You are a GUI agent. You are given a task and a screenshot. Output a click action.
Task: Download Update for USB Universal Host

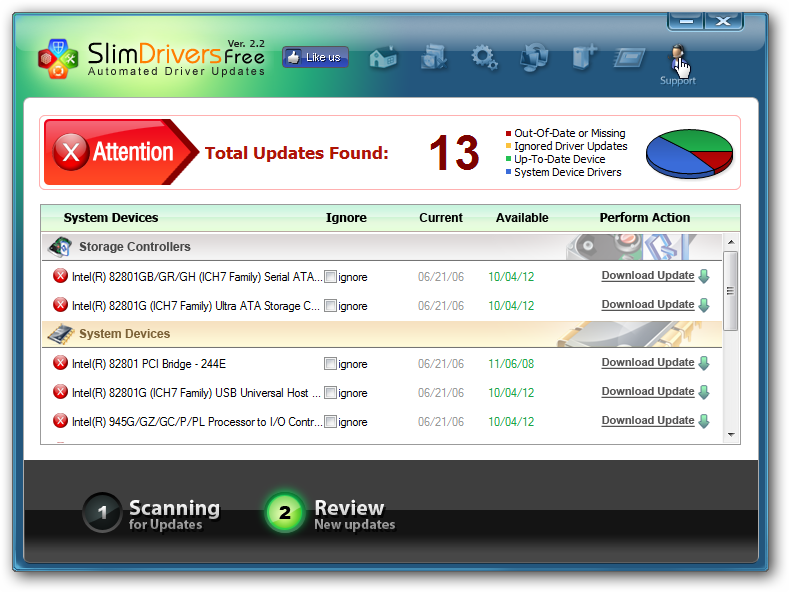[x=648, y=392]
